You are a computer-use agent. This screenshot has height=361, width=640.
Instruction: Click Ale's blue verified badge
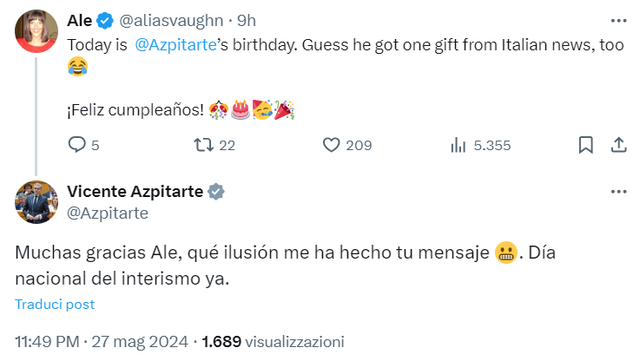pos(105,21)
